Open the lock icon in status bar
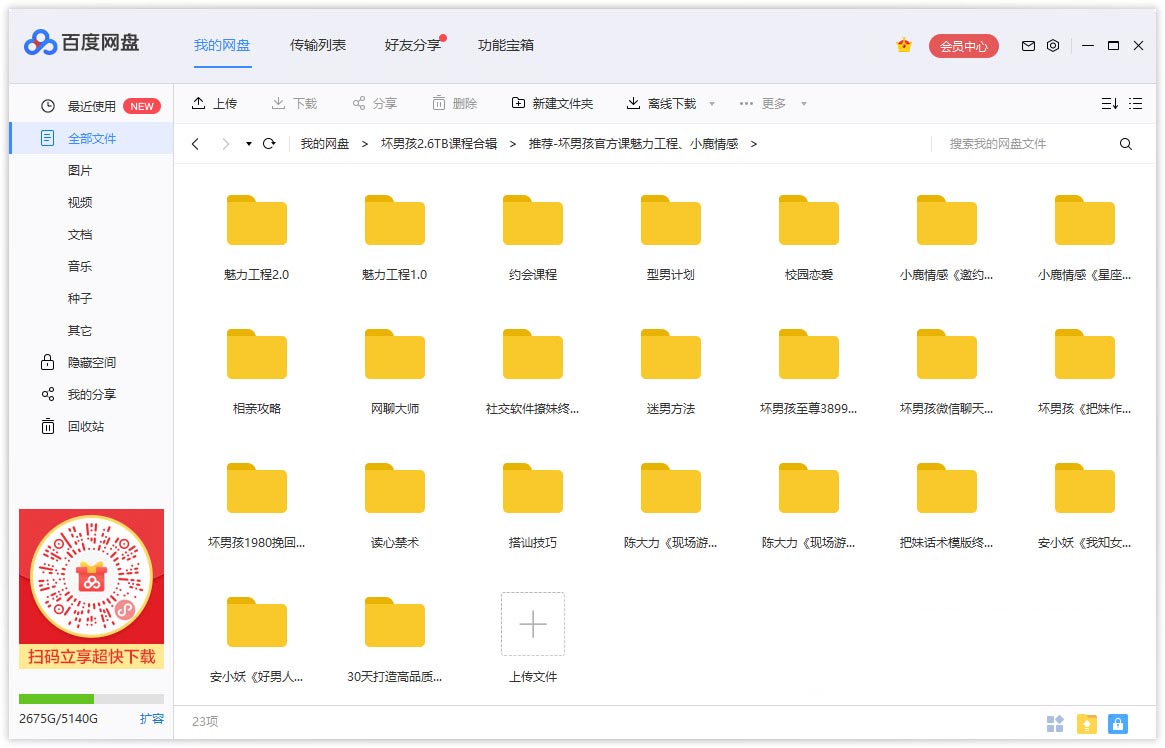The width and height of the screenshot is (1165, 748). tap(1118, 723)
